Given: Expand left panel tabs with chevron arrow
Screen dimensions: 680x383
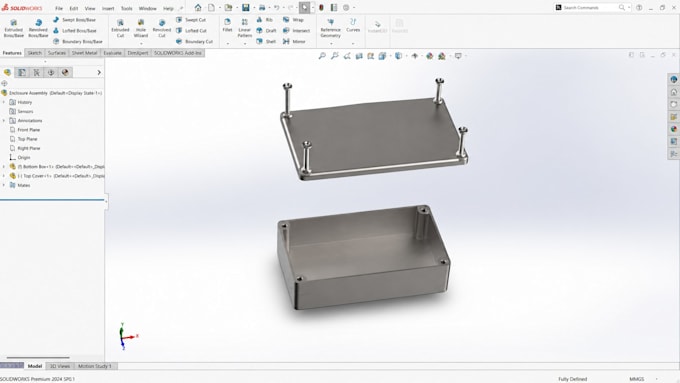Looking at the screenshot, I should pos(99,72).
